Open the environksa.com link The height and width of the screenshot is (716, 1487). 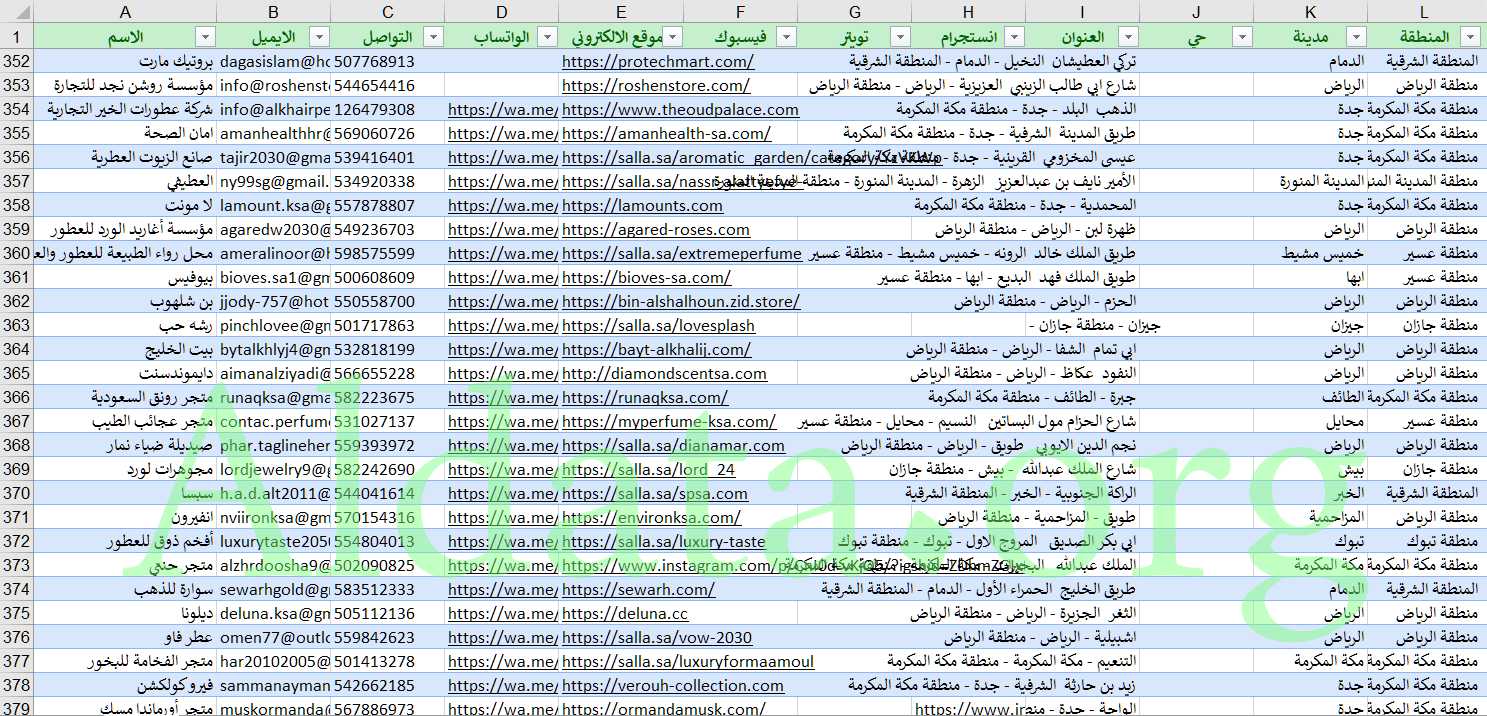pyautogui.click(x=651, y=517)
